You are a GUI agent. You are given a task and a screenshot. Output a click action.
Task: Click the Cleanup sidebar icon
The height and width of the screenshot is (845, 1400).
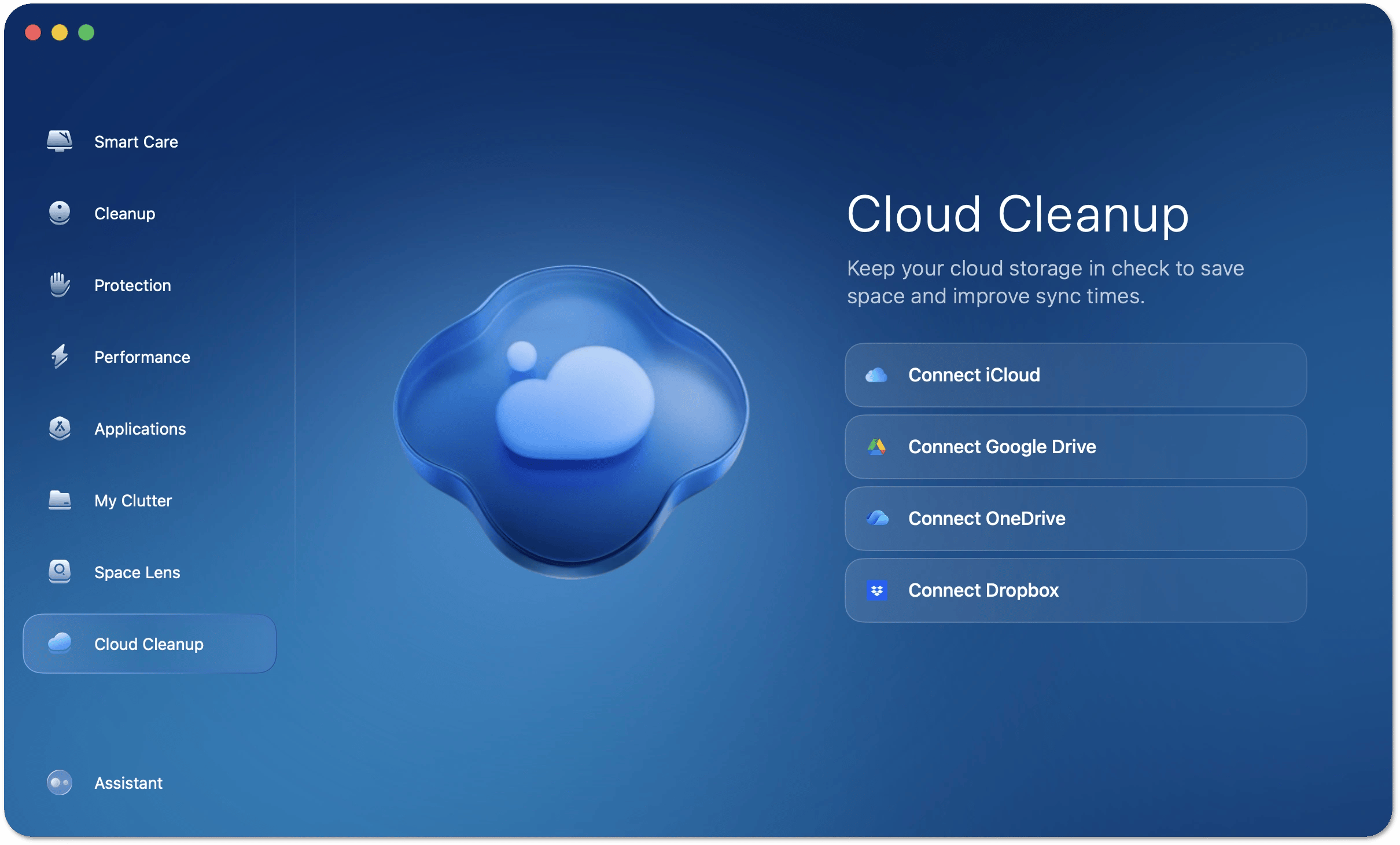(60, 213)
